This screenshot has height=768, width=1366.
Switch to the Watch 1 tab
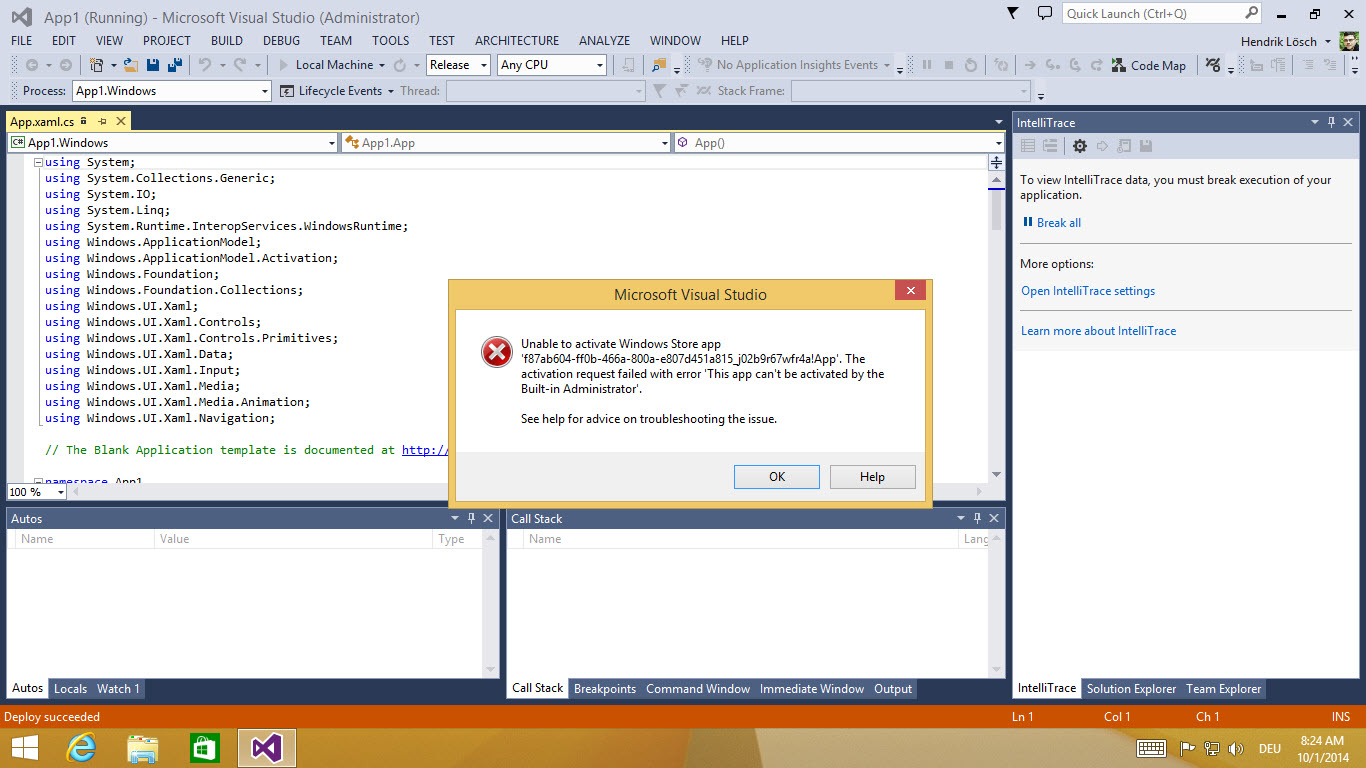point(118,689)
